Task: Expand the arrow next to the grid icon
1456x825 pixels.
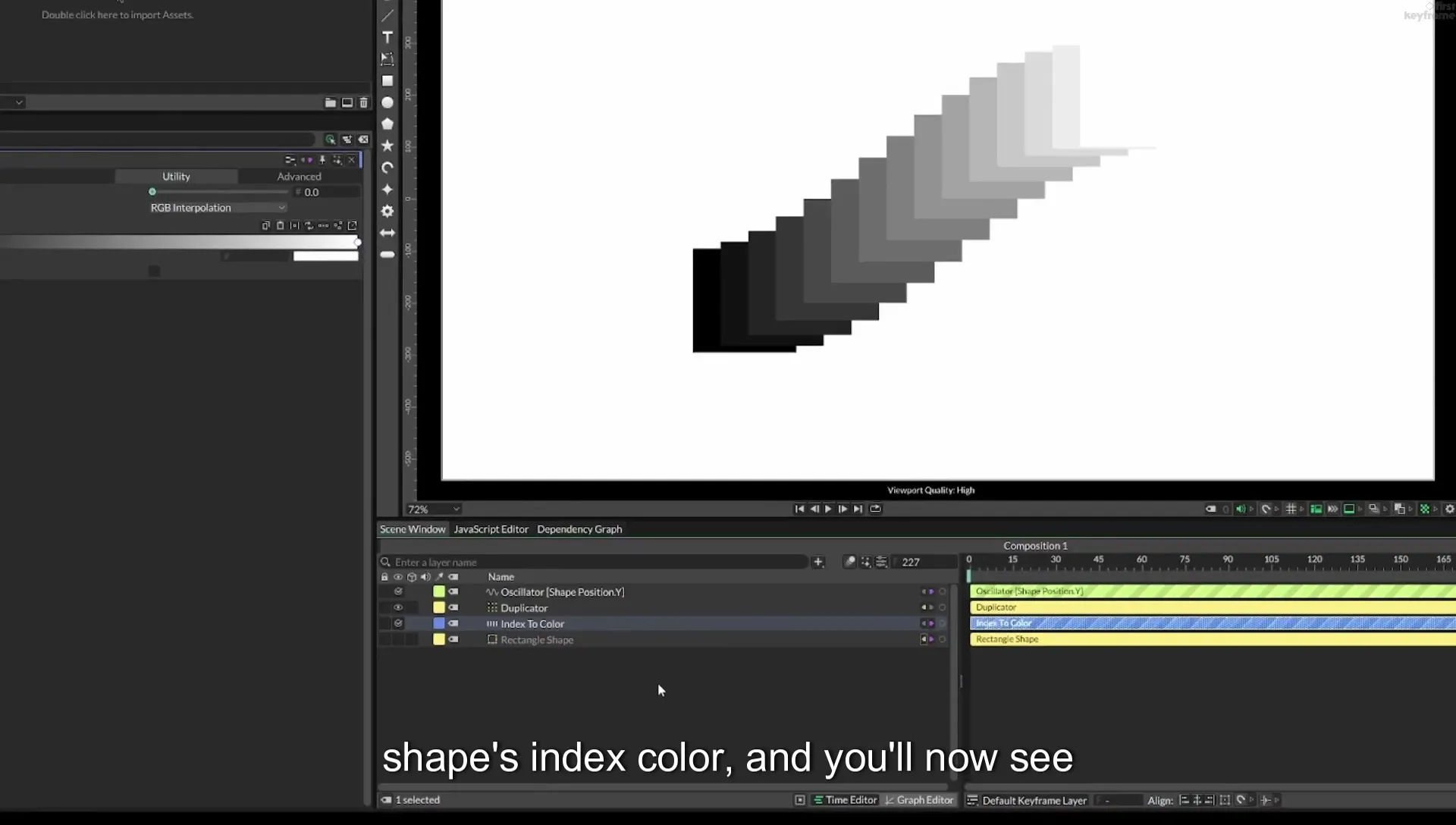Action: [x=1302, y=509]
